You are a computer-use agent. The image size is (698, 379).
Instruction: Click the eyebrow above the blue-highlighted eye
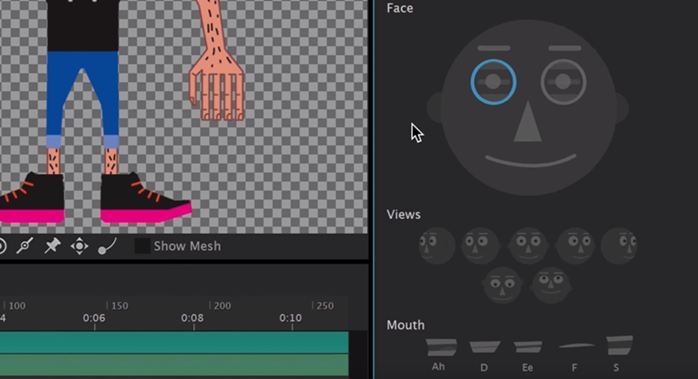494,48
